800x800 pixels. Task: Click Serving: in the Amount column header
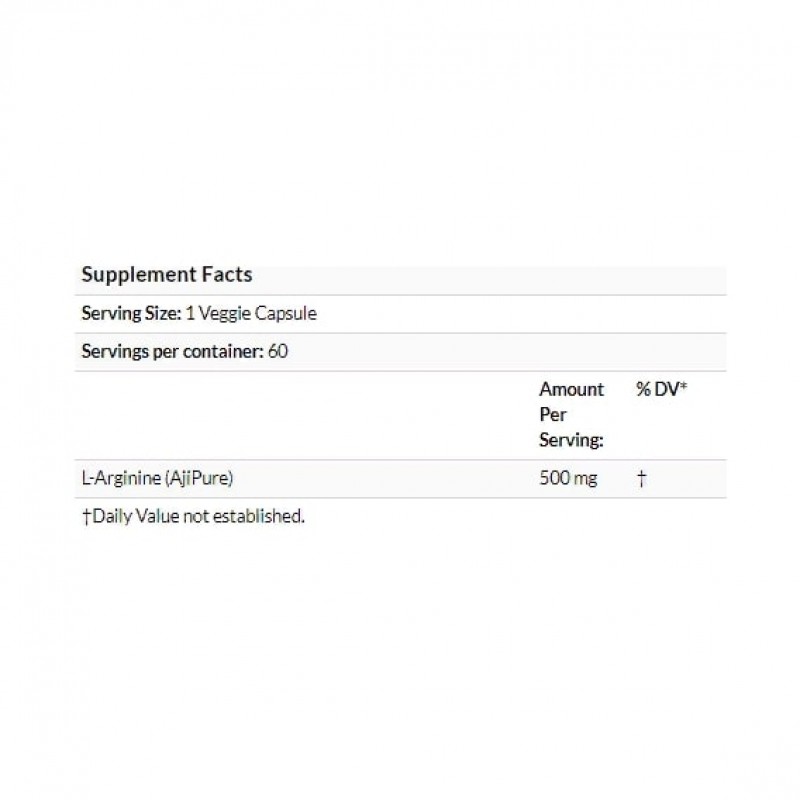pyautogui.click(x=569, y=439)
